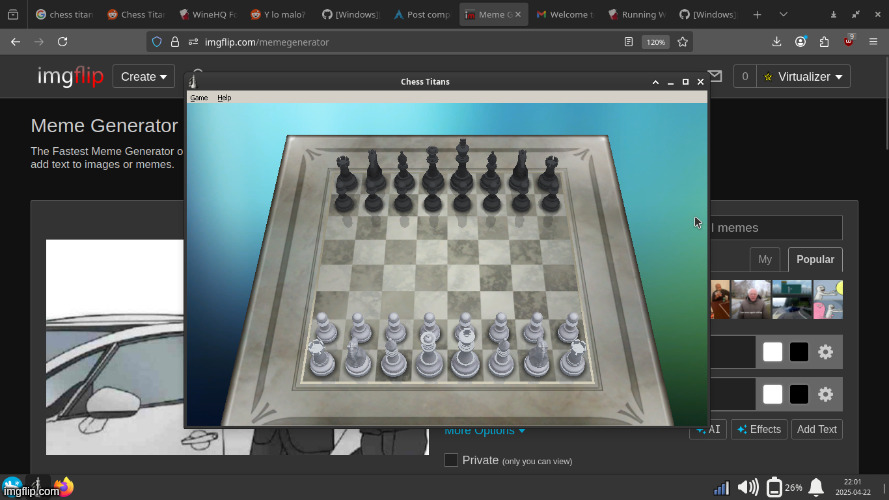Click imgflip logo
This screenshot has width=889, height=500.
click(70, 76)
